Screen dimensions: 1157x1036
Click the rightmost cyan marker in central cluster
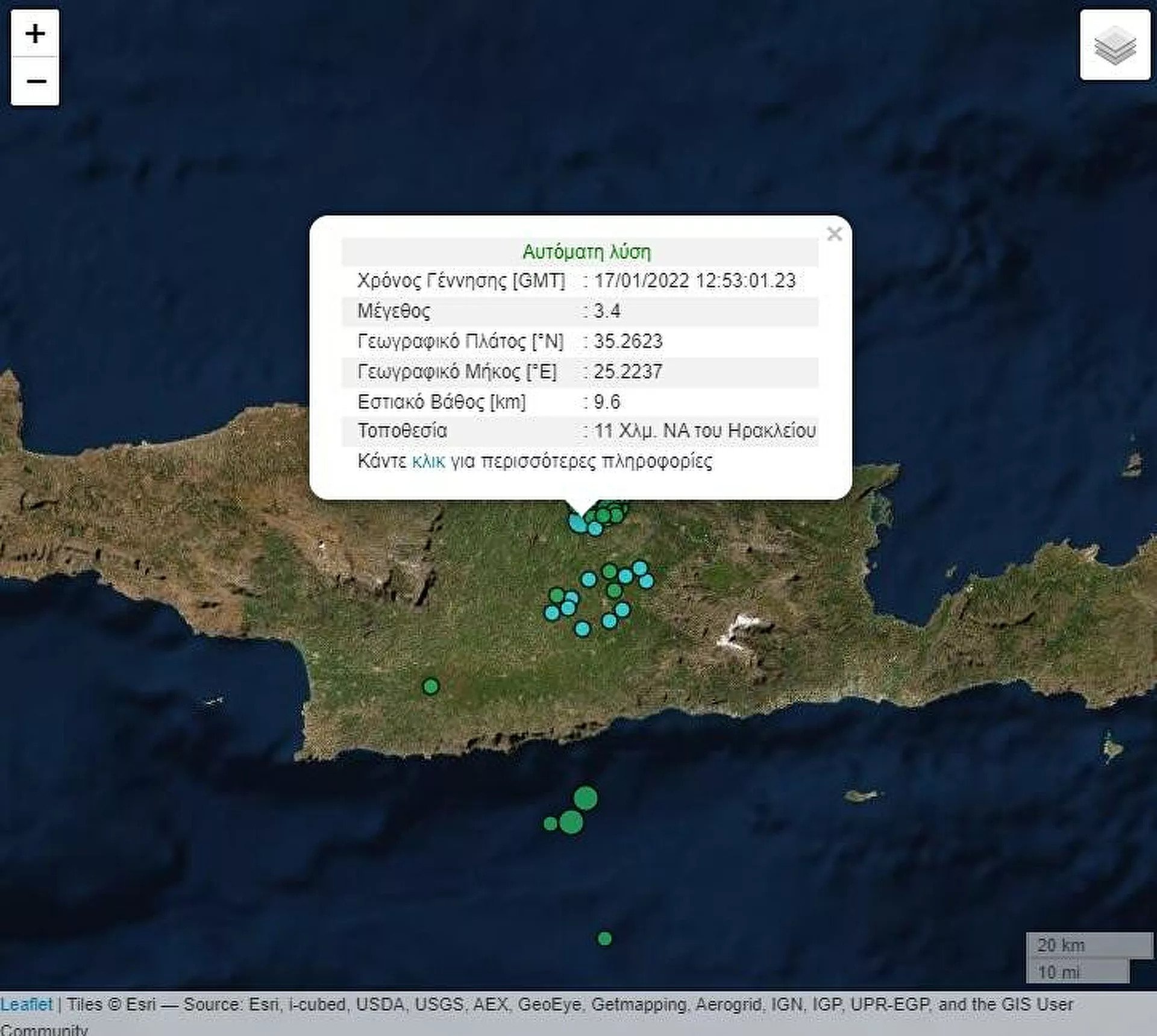(x=646, y=581)
